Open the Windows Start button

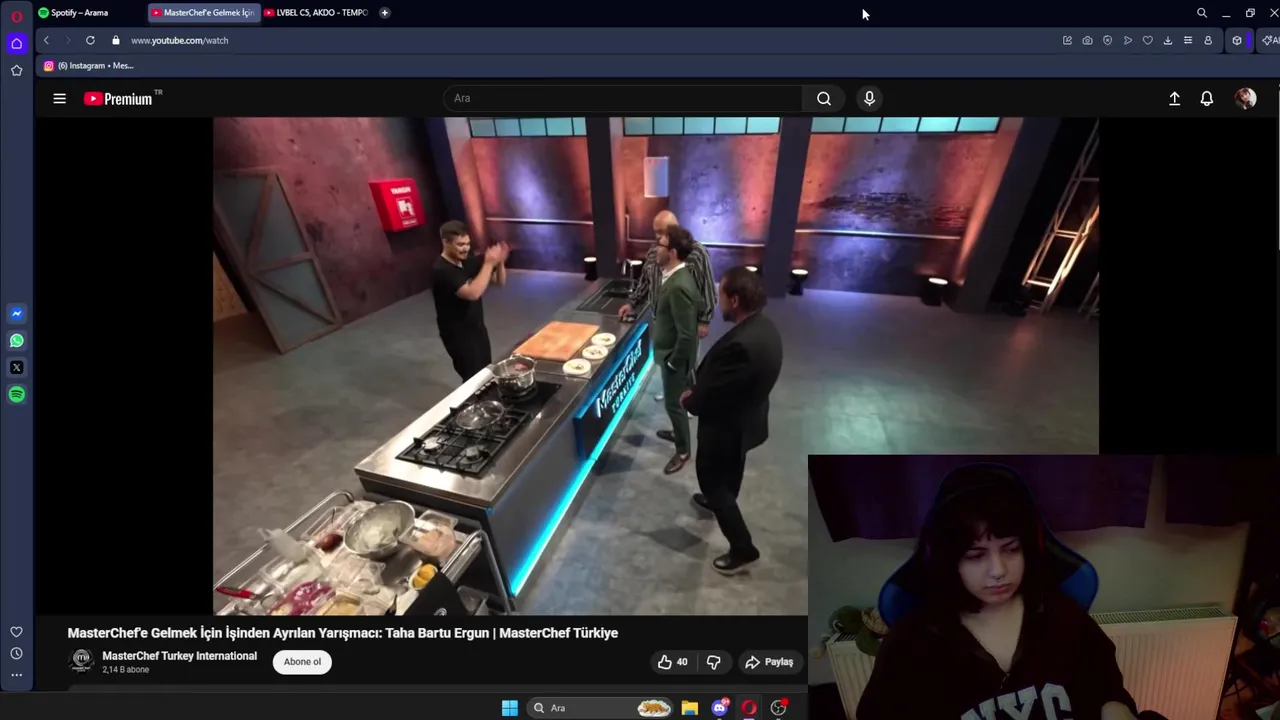coord(510,708)
